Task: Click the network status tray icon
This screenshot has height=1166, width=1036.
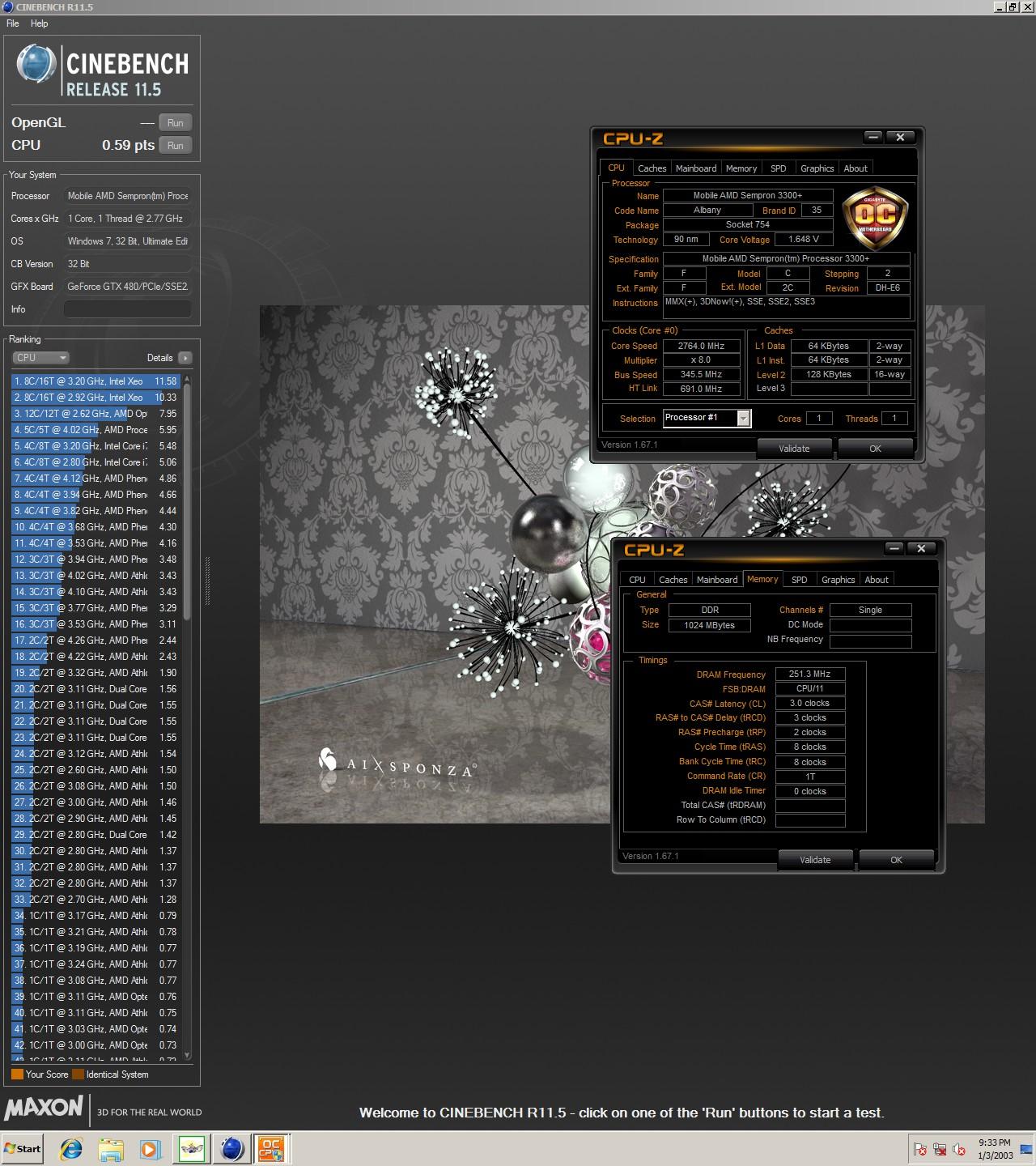Action: coord(940,1149)
